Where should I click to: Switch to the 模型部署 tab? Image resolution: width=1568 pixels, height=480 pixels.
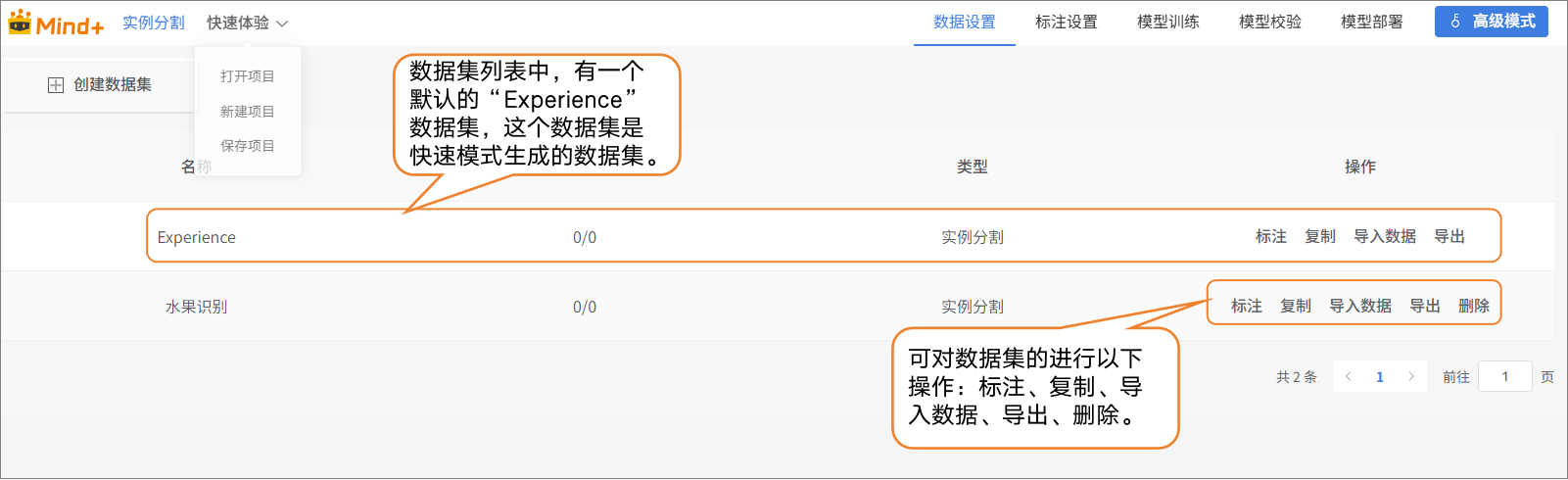[x=1371, y=22]
